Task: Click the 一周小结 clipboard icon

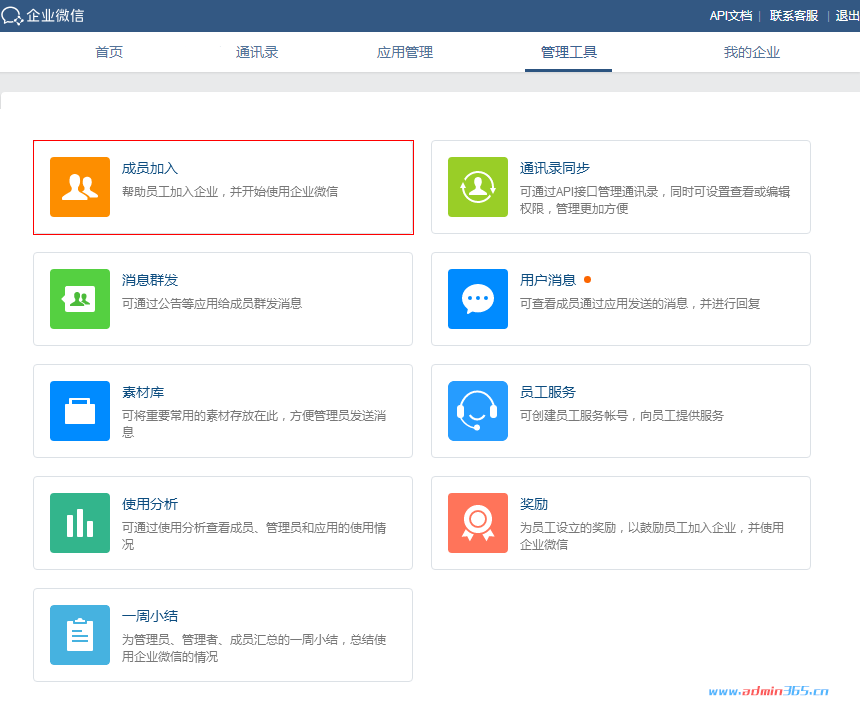Action: (x=80, y=635)
